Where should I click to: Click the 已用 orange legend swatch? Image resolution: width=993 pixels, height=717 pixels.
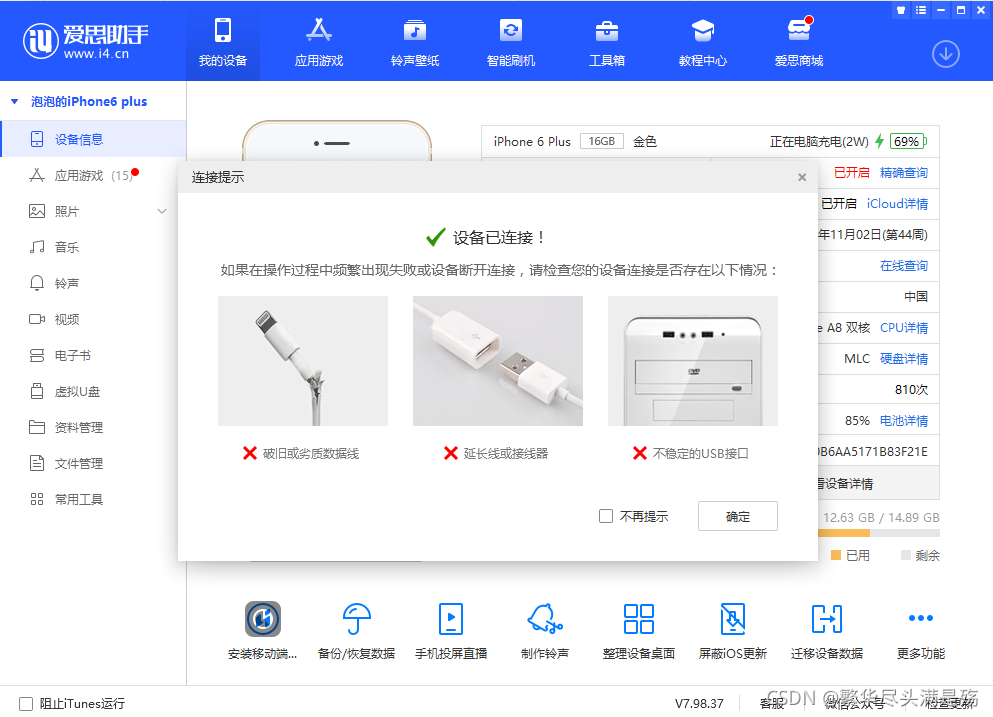(x=836, y=555)
